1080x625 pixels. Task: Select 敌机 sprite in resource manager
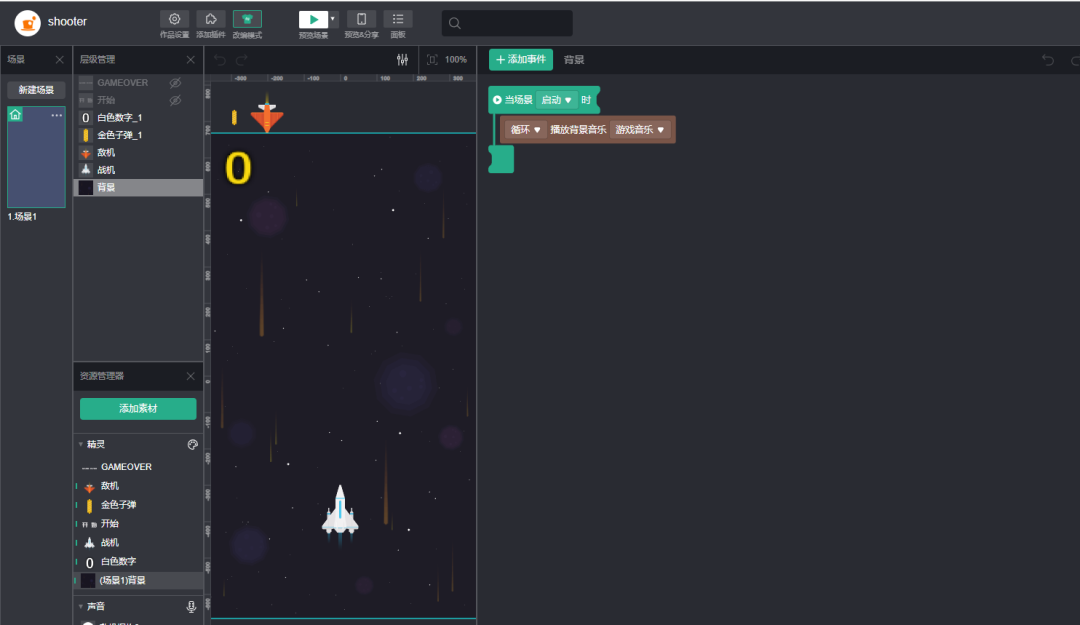[138, 486]
